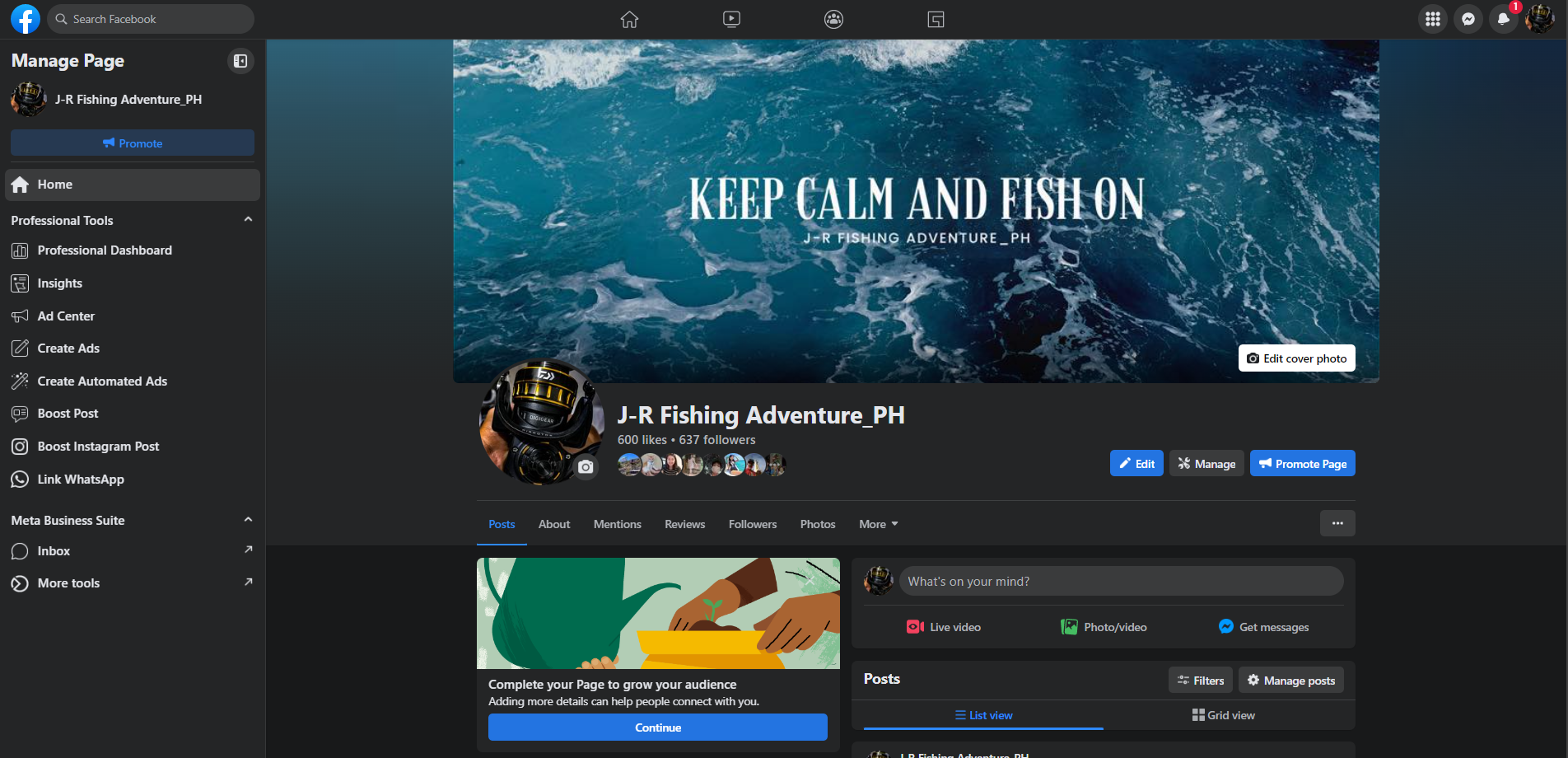Screen dimensions: 1568x758
Task: Select Grid view for posts
Action: 1224,715
